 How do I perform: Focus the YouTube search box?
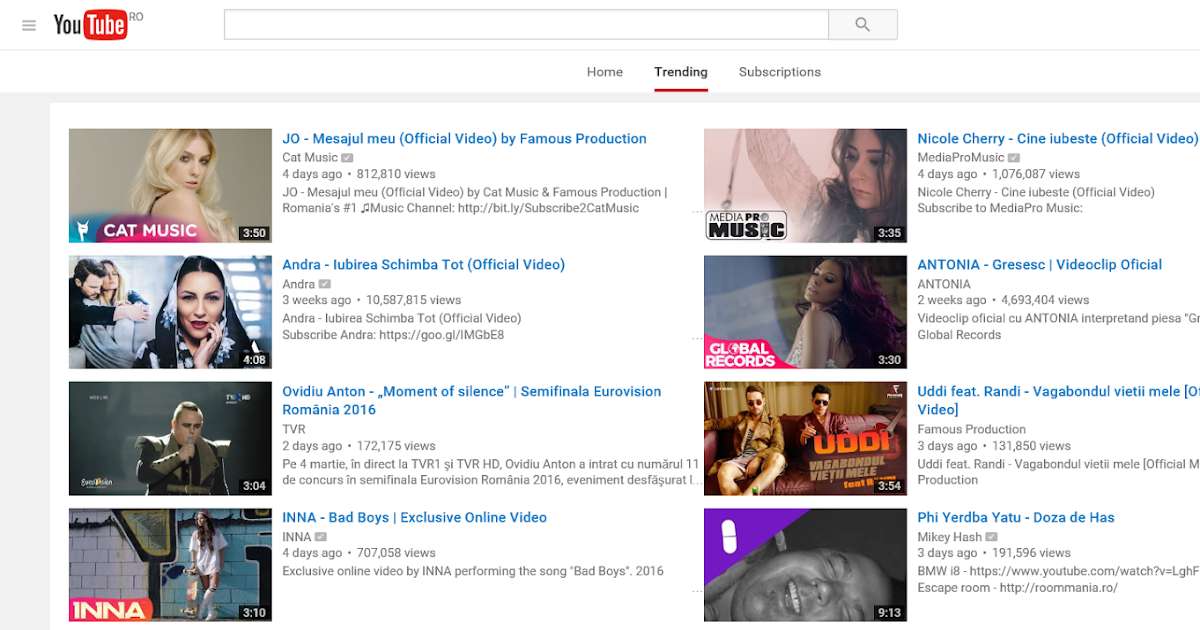(x=526, y=25)
